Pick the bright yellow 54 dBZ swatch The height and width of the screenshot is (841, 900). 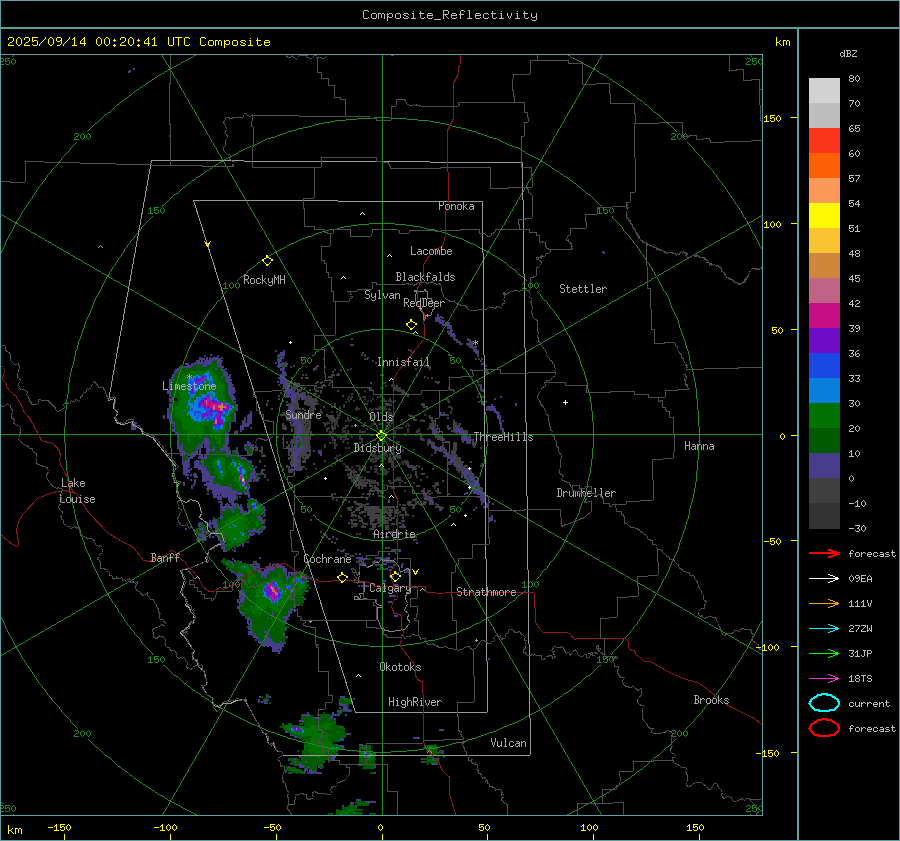click(x=824, y=215)
